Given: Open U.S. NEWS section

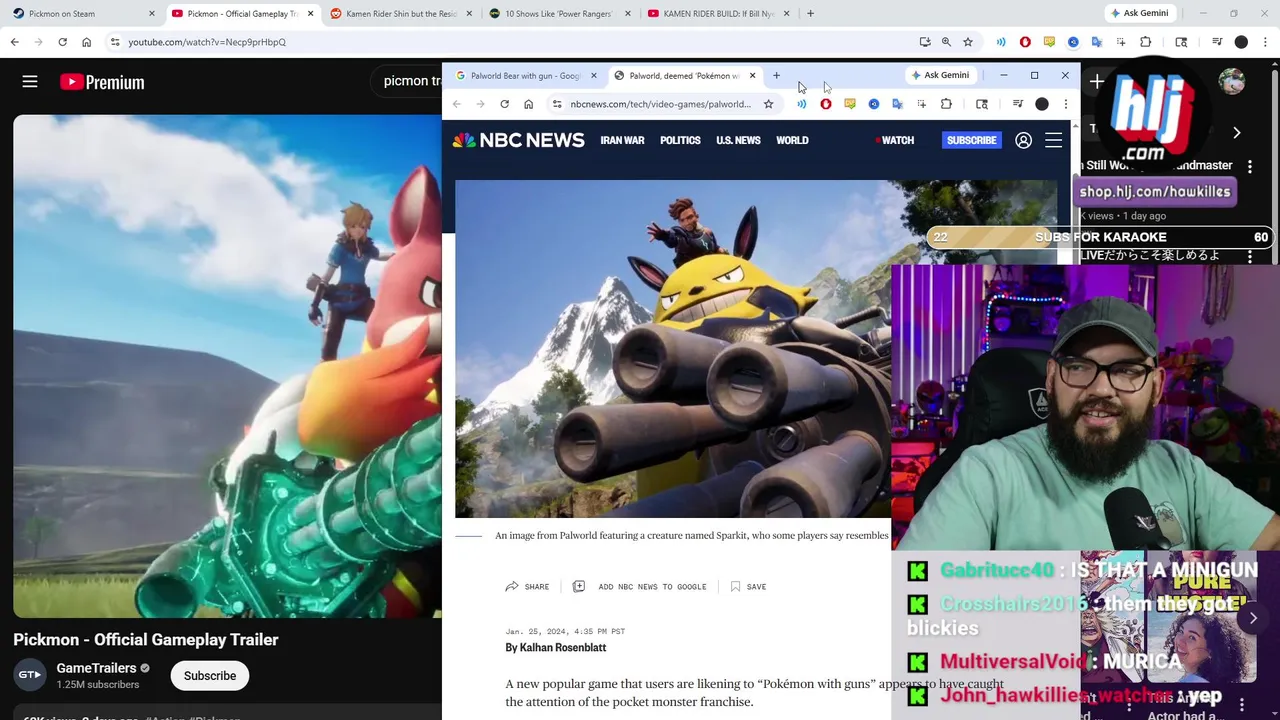Looking at the screenshot, I should (738, 141).
